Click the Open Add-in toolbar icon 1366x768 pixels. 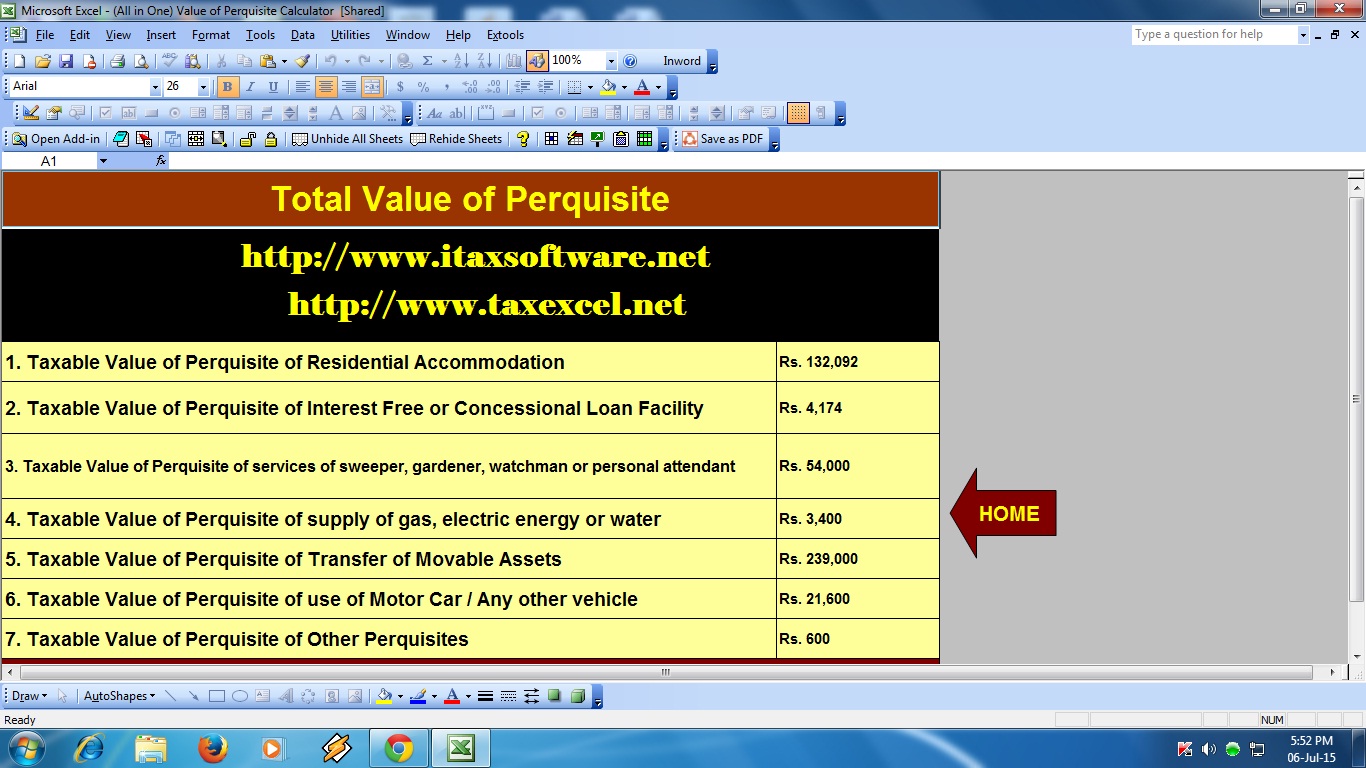pyautogui.click(x=54, y=139)
